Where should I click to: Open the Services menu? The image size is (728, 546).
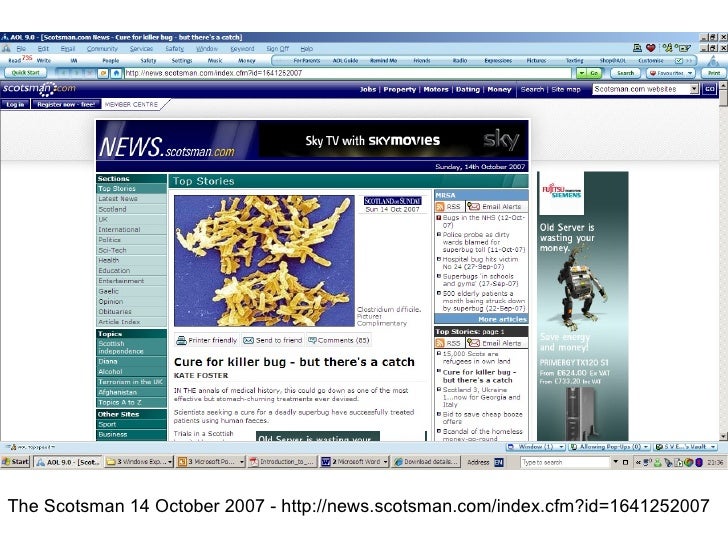pos(141,49)
